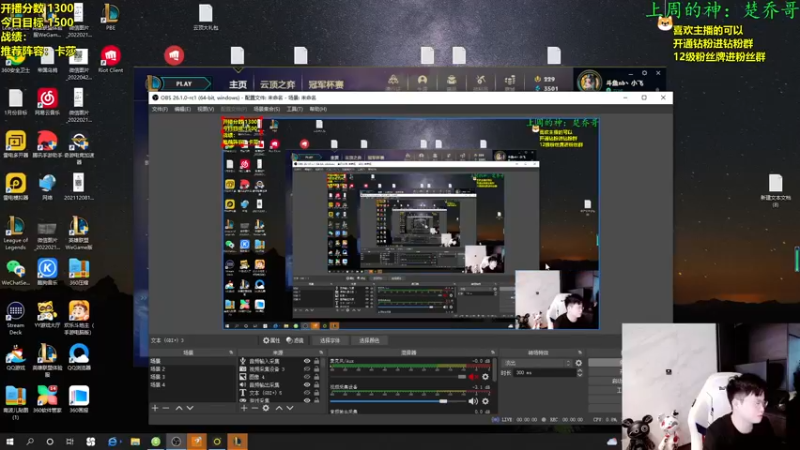Viewport: 800px width, 450px height.
Task: Open source Properties button with gear
Action: click(271, 340)
